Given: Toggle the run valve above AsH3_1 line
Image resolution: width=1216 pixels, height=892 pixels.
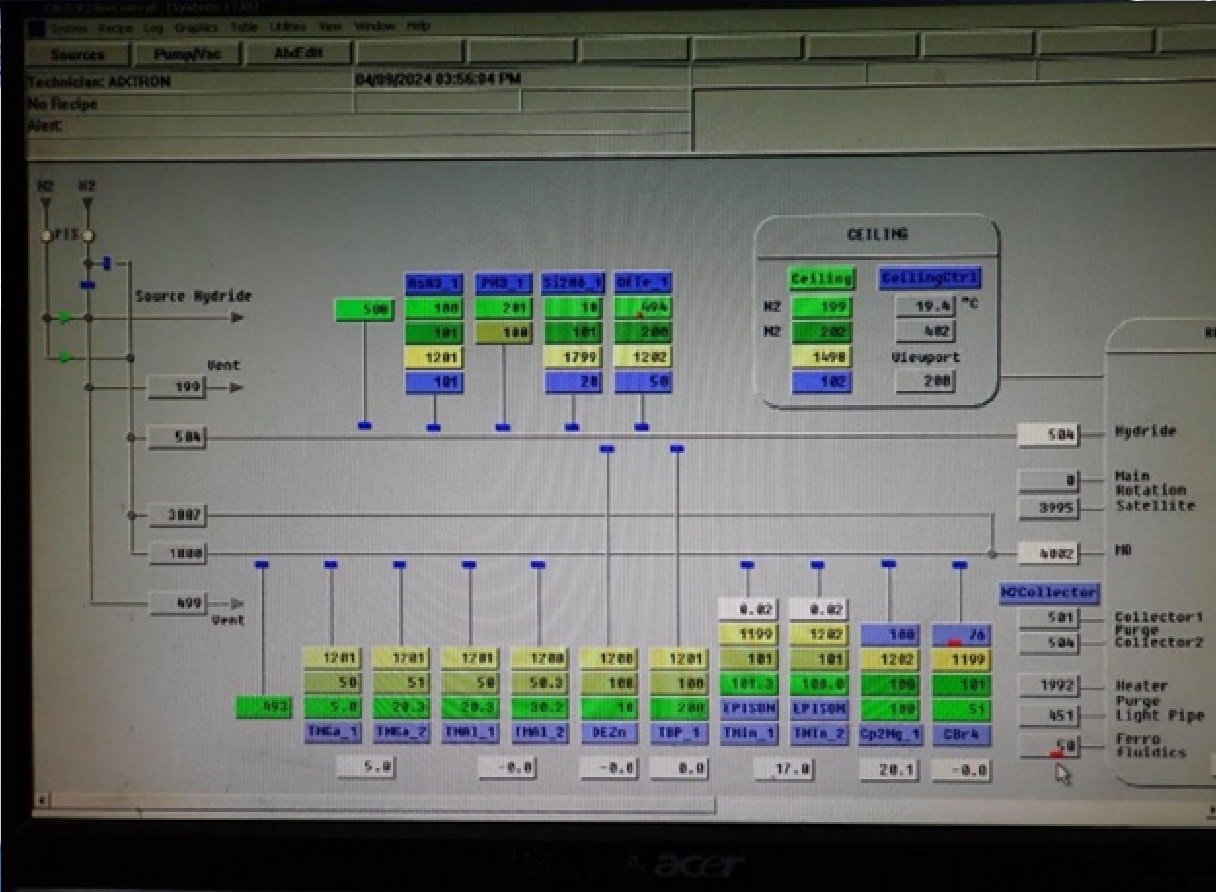Looking at the screenshot, I should pyautogui.click(x=433, y=427).
